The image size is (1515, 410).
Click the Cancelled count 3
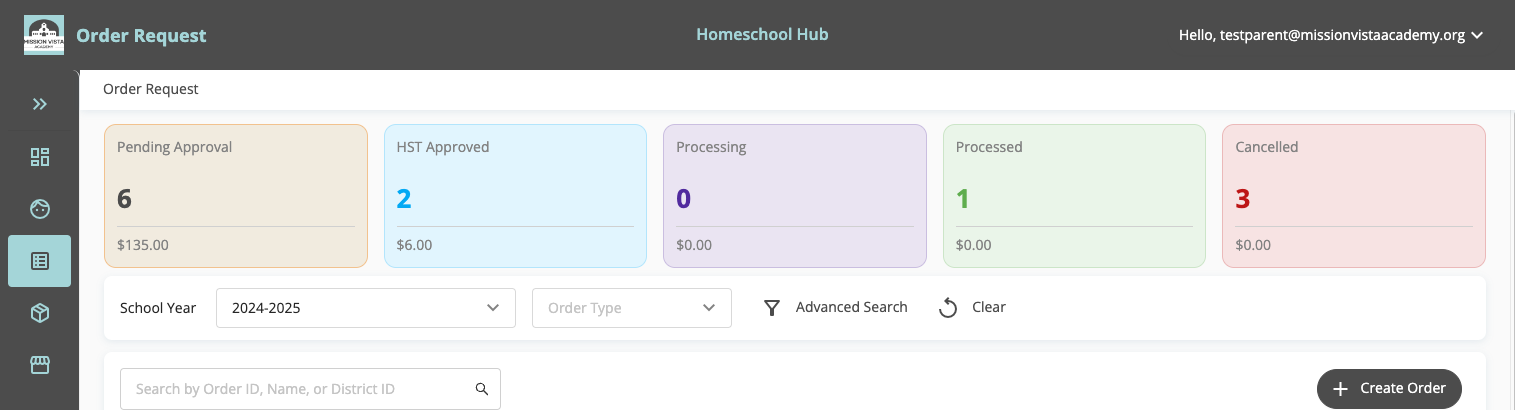[1243, 199]
